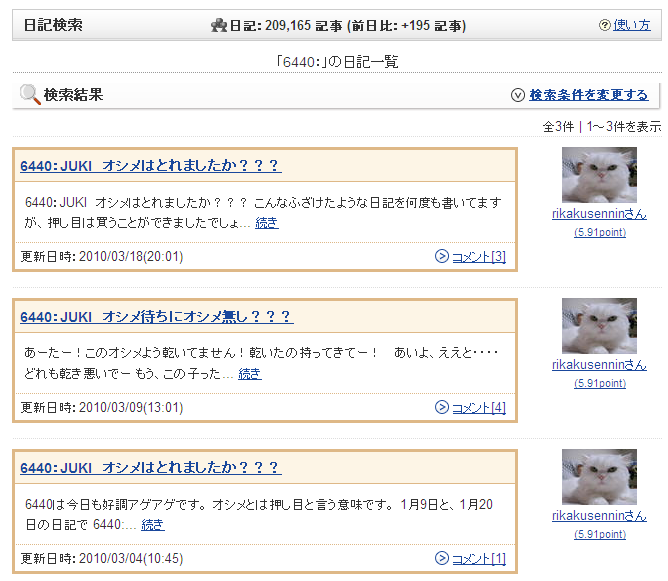Open diary title dated 2010/03/04
The image size is (668, 581).
151,467
